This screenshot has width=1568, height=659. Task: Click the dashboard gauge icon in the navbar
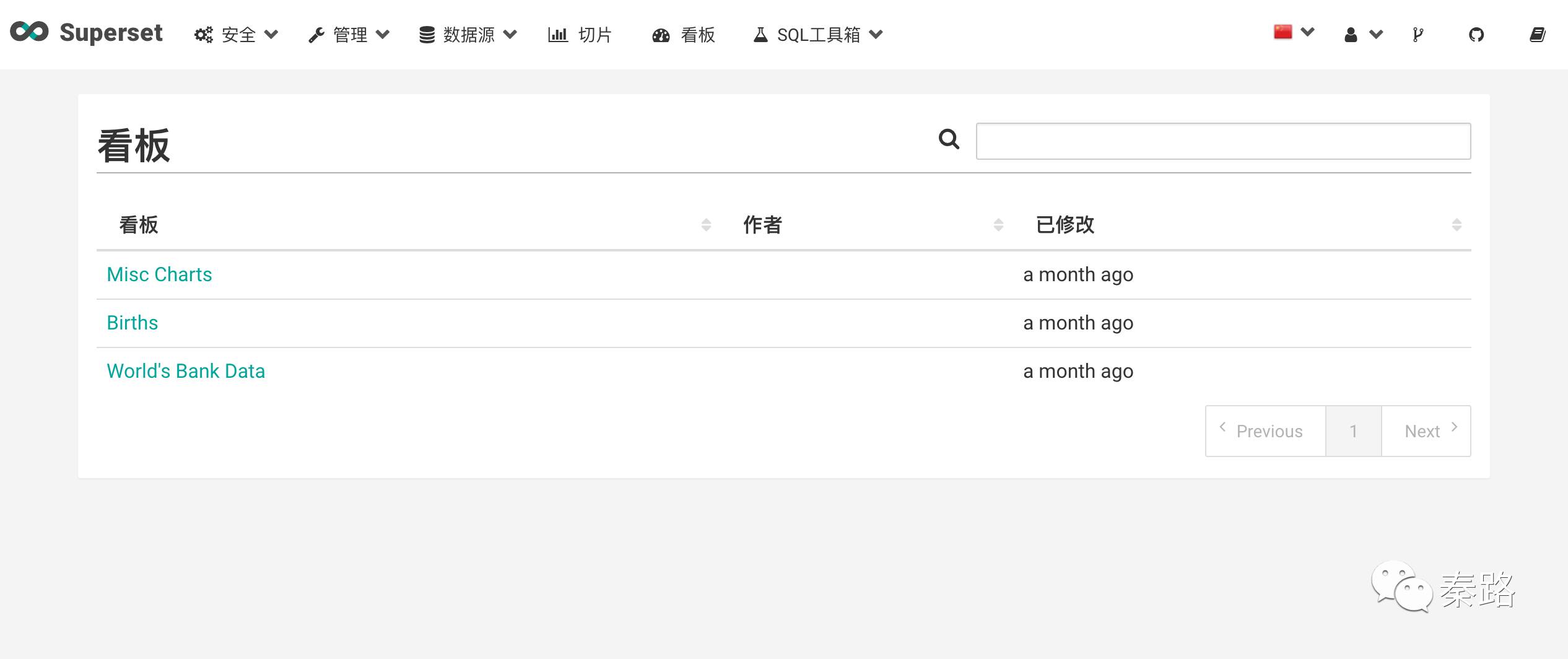[x=661, y=35]
